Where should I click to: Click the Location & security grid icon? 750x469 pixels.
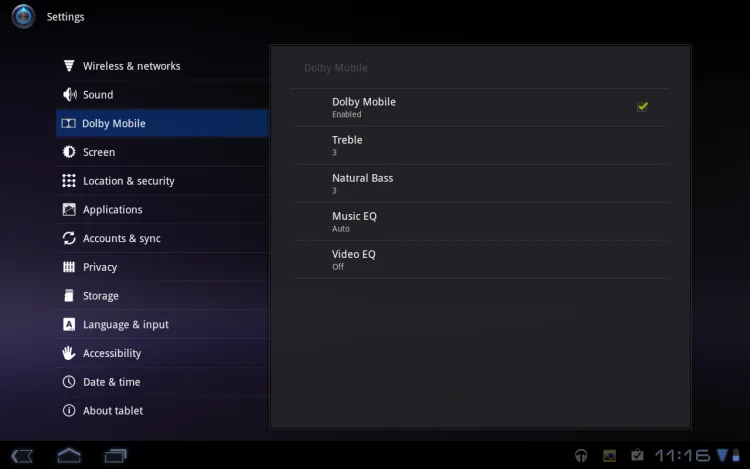click(69, 181)
